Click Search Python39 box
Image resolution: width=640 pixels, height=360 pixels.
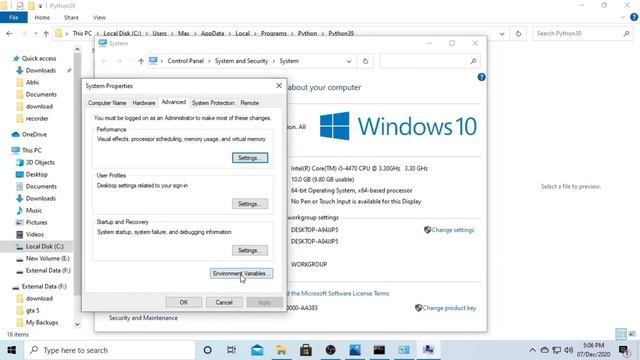(583, 33)
